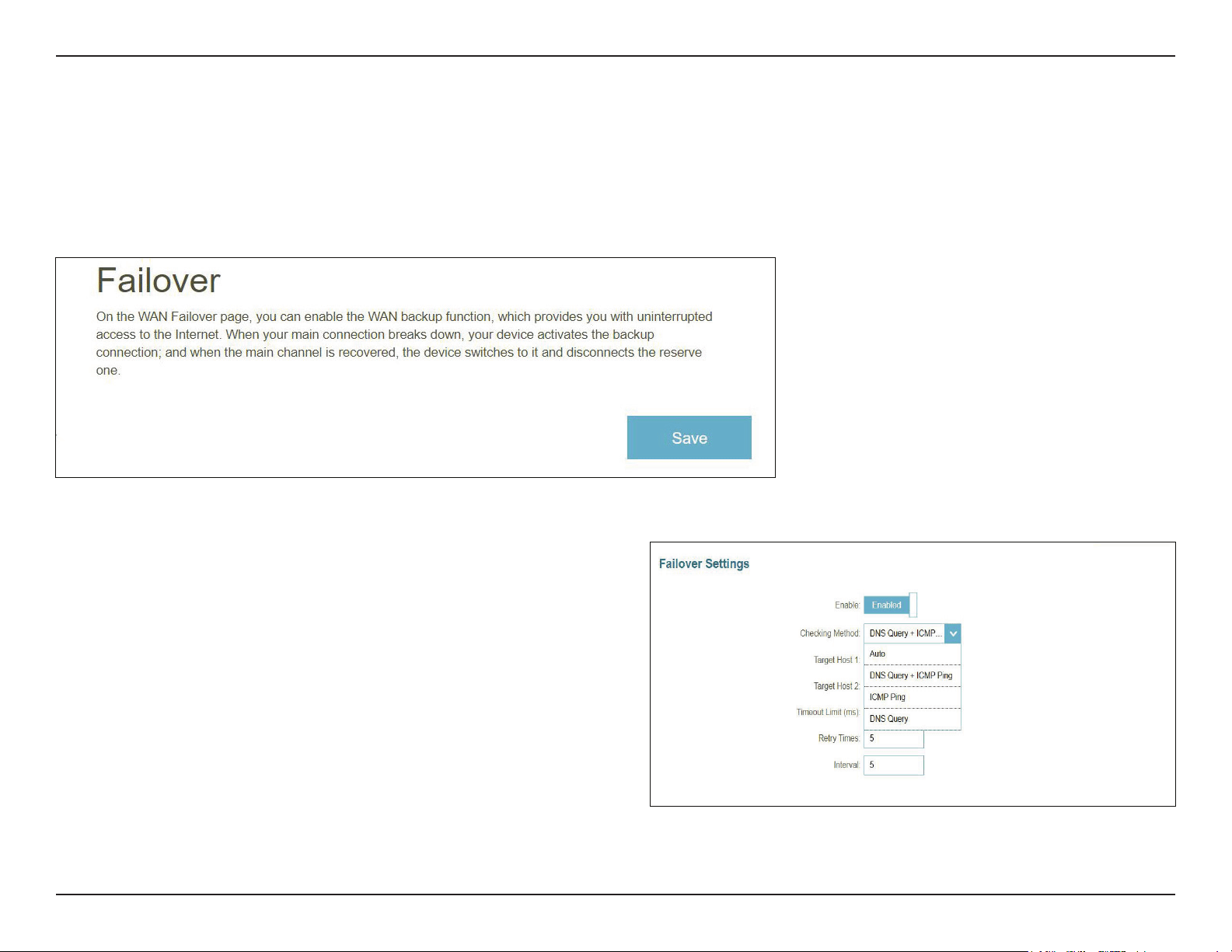Click the Interval label
This screenshot has width=1232, height=952.
pyautogui.click(x=846, y=765)
